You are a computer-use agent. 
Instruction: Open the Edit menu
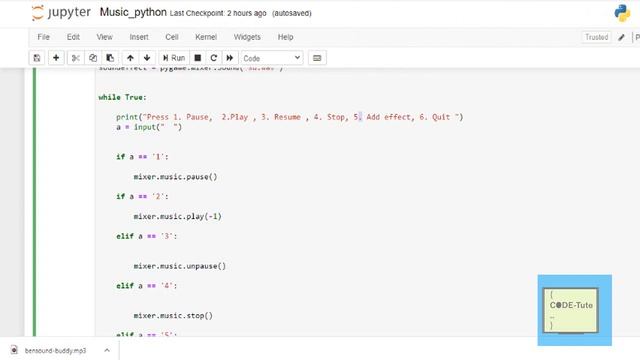pos(73,37)
